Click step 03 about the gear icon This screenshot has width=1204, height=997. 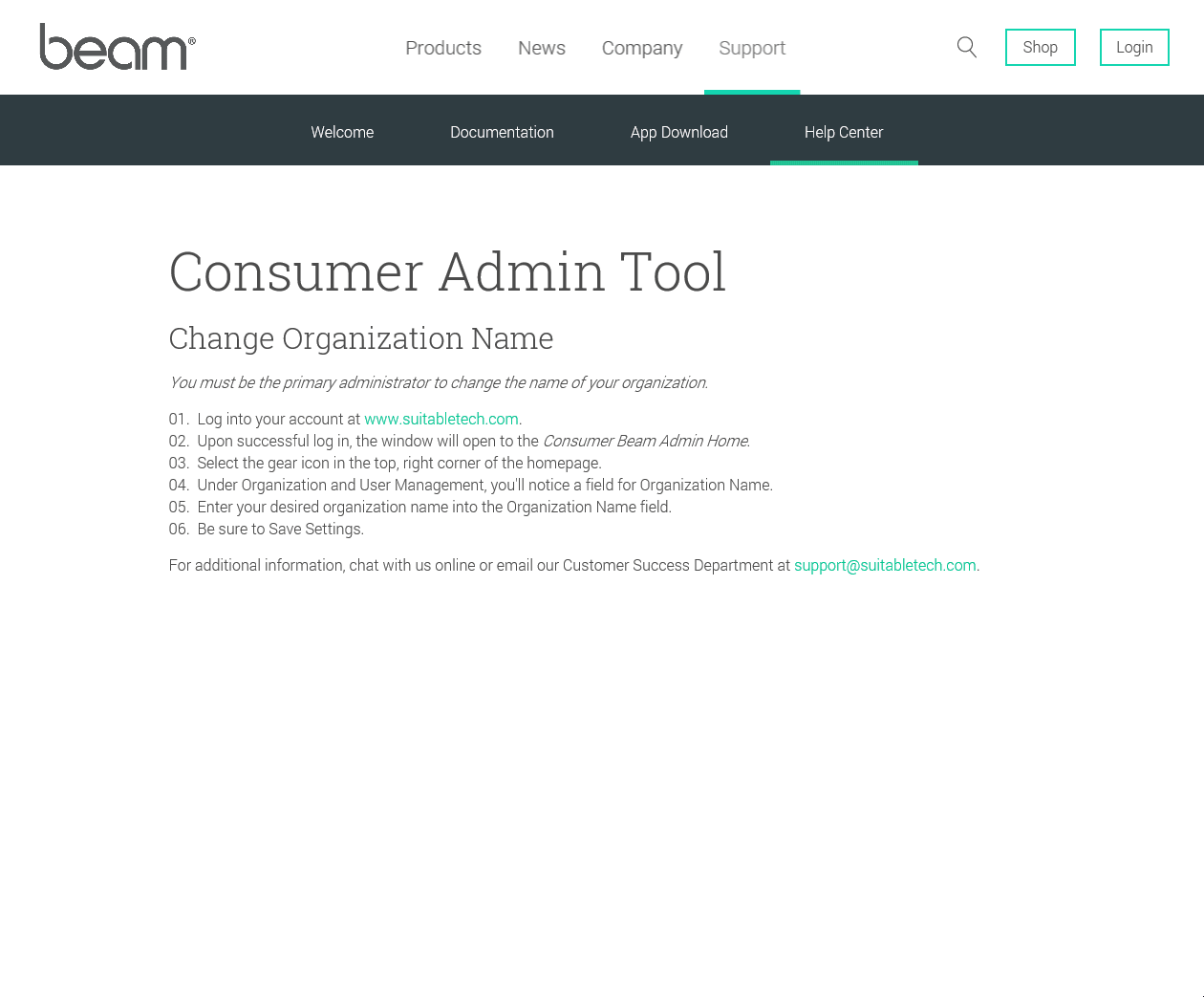385,463
